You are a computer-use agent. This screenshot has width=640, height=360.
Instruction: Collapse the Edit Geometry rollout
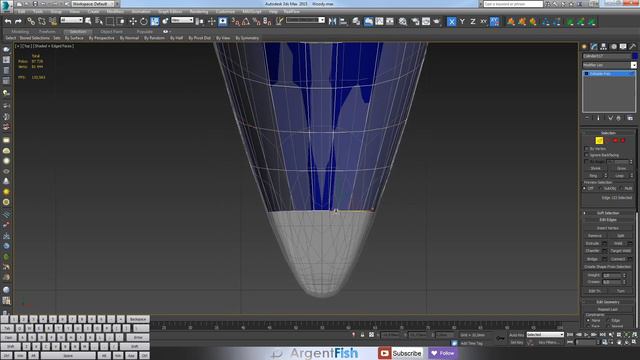[608, 302]
